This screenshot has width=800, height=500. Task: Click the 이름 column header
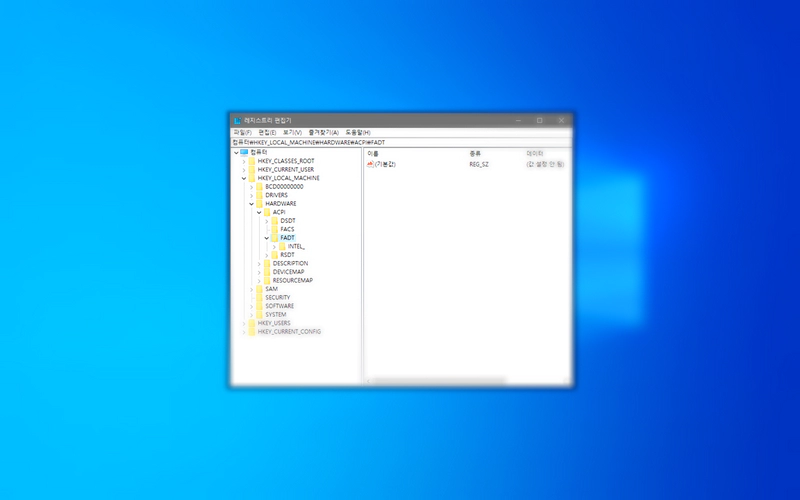[x=373, y=153]
